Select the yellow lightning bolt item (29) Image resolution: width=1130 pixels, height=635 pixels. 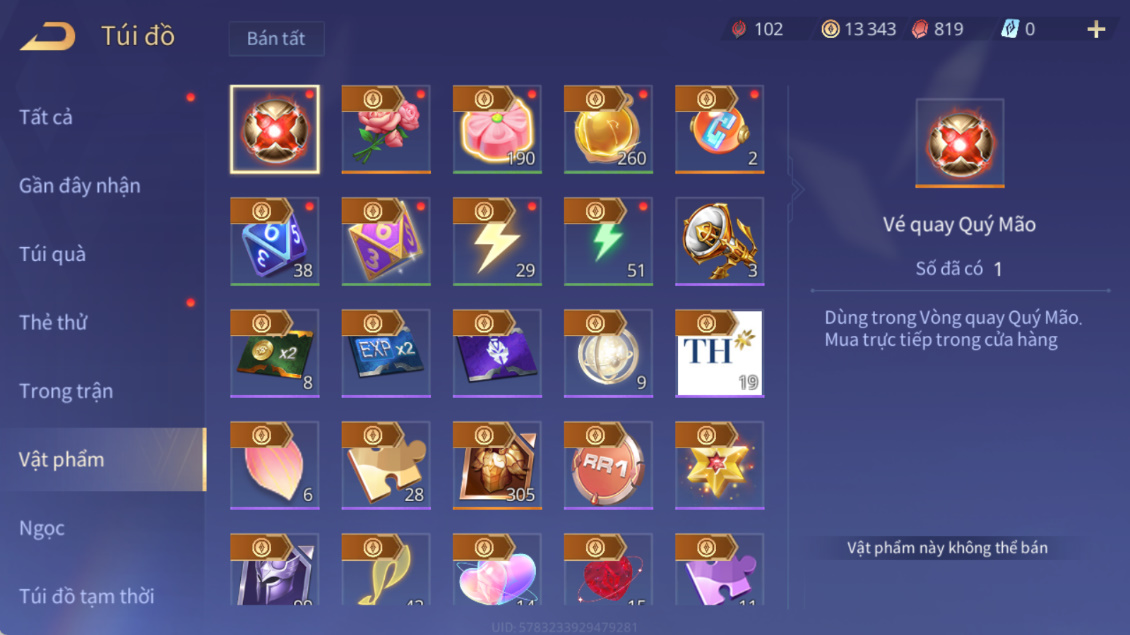click(497, 241)
